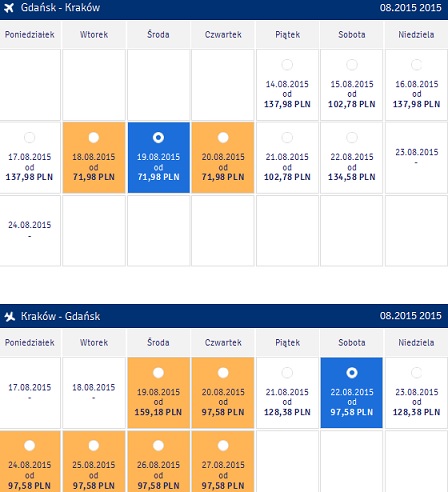Choose the 25.08.2015 return flight radio
The width and height of the screenshot is (448, 492).
(x=94, y=445)
